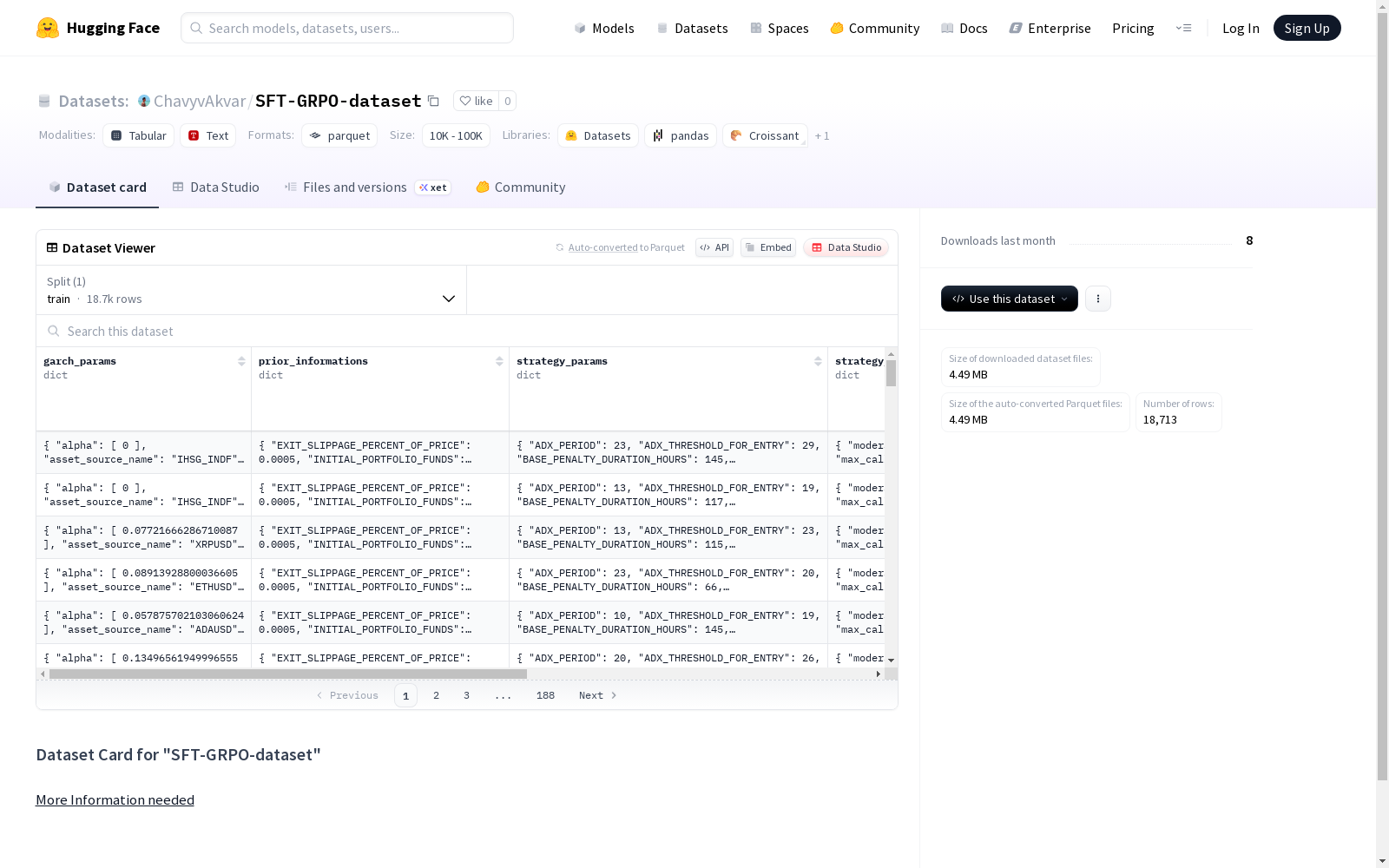Viewport: 1389px width, 868px height.
Task: Go to page 2 of viewer
Action: click(x=436, y=695)
